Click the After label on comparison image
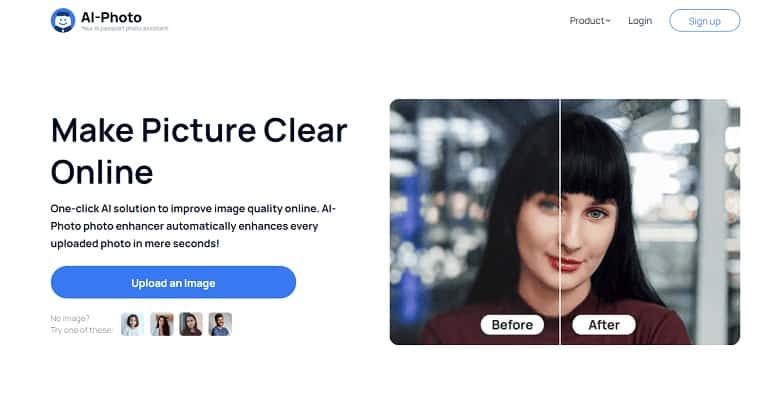This screenshot has width=780, height=404. point(604,325)
